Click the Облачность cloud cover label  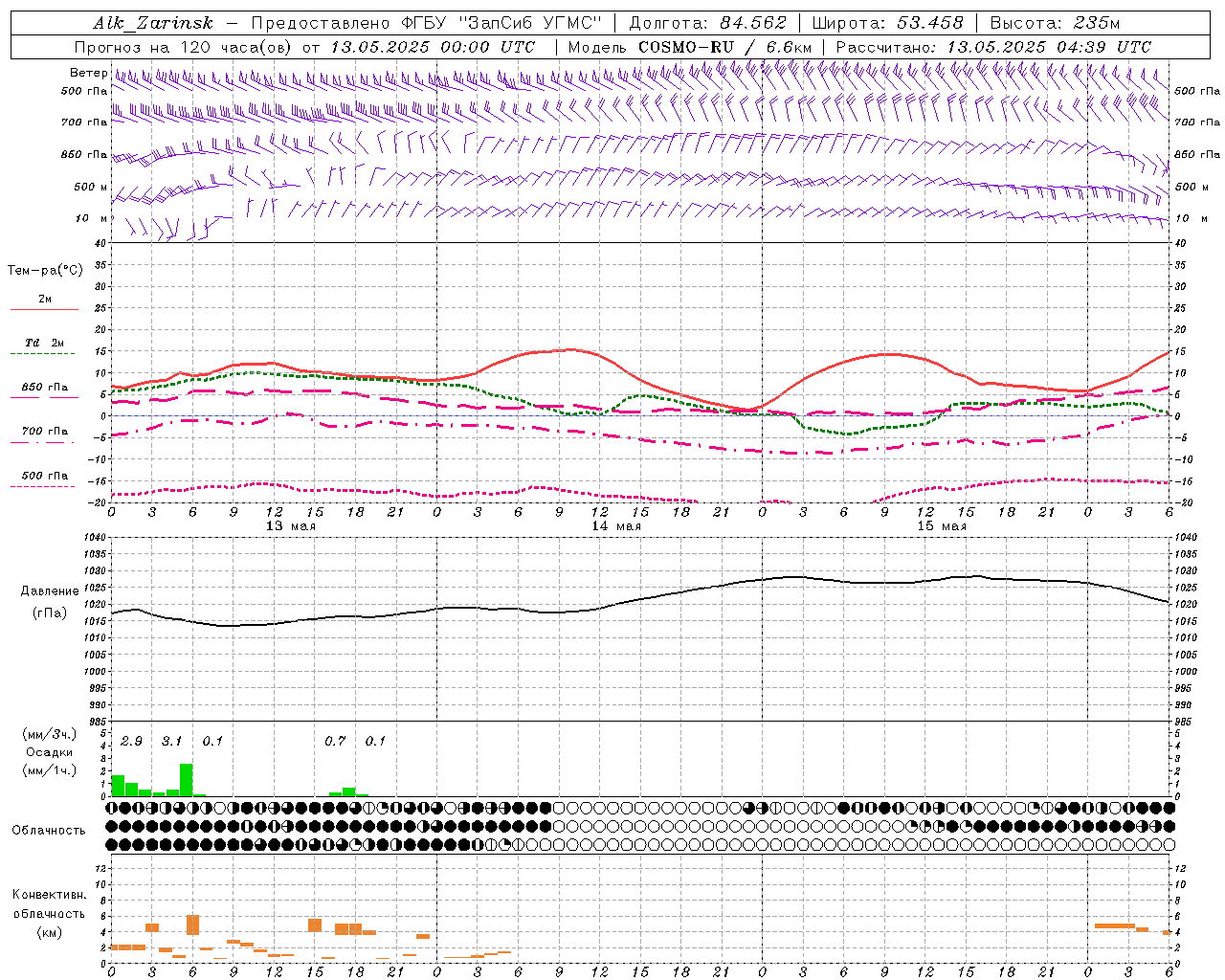[49, 831]
